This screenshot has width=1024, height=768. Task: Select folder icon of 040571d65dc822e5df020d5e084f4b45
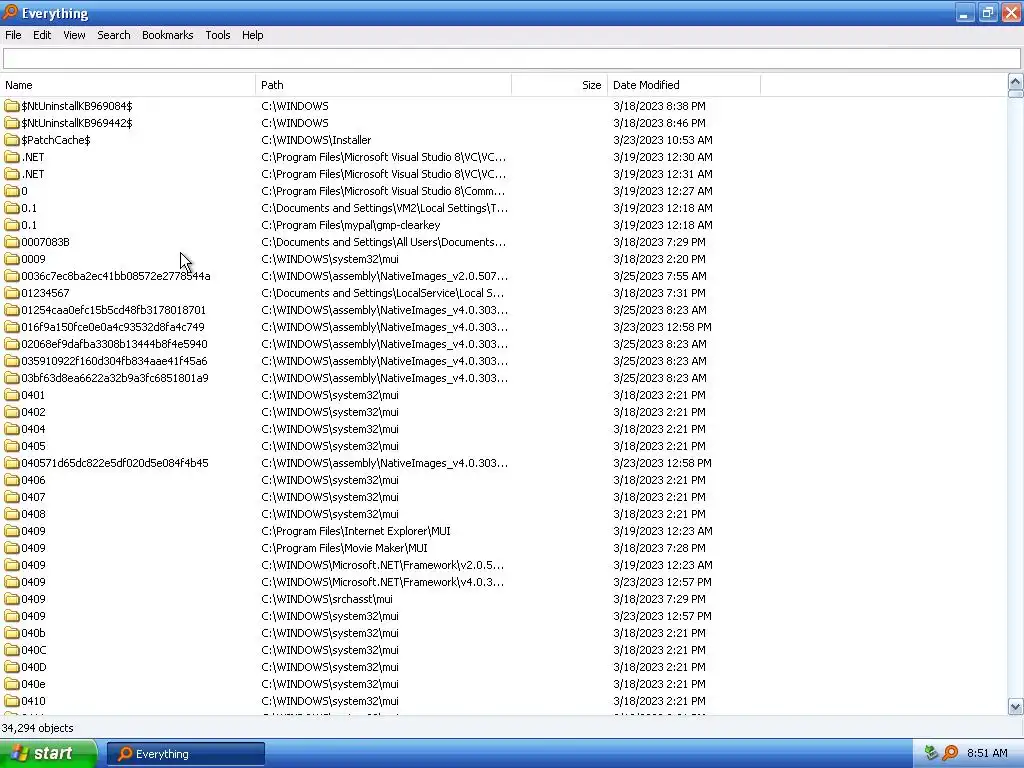click(x=12, y=462)
